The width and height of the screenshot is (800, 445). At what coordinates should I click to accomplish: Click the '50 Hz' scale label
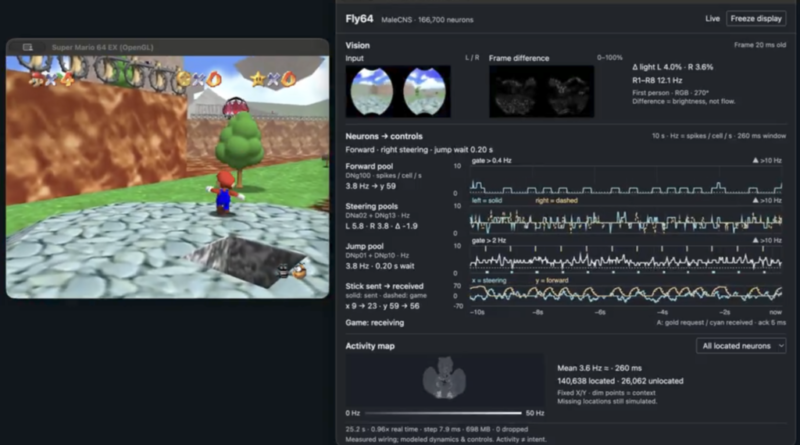[535, 413]
